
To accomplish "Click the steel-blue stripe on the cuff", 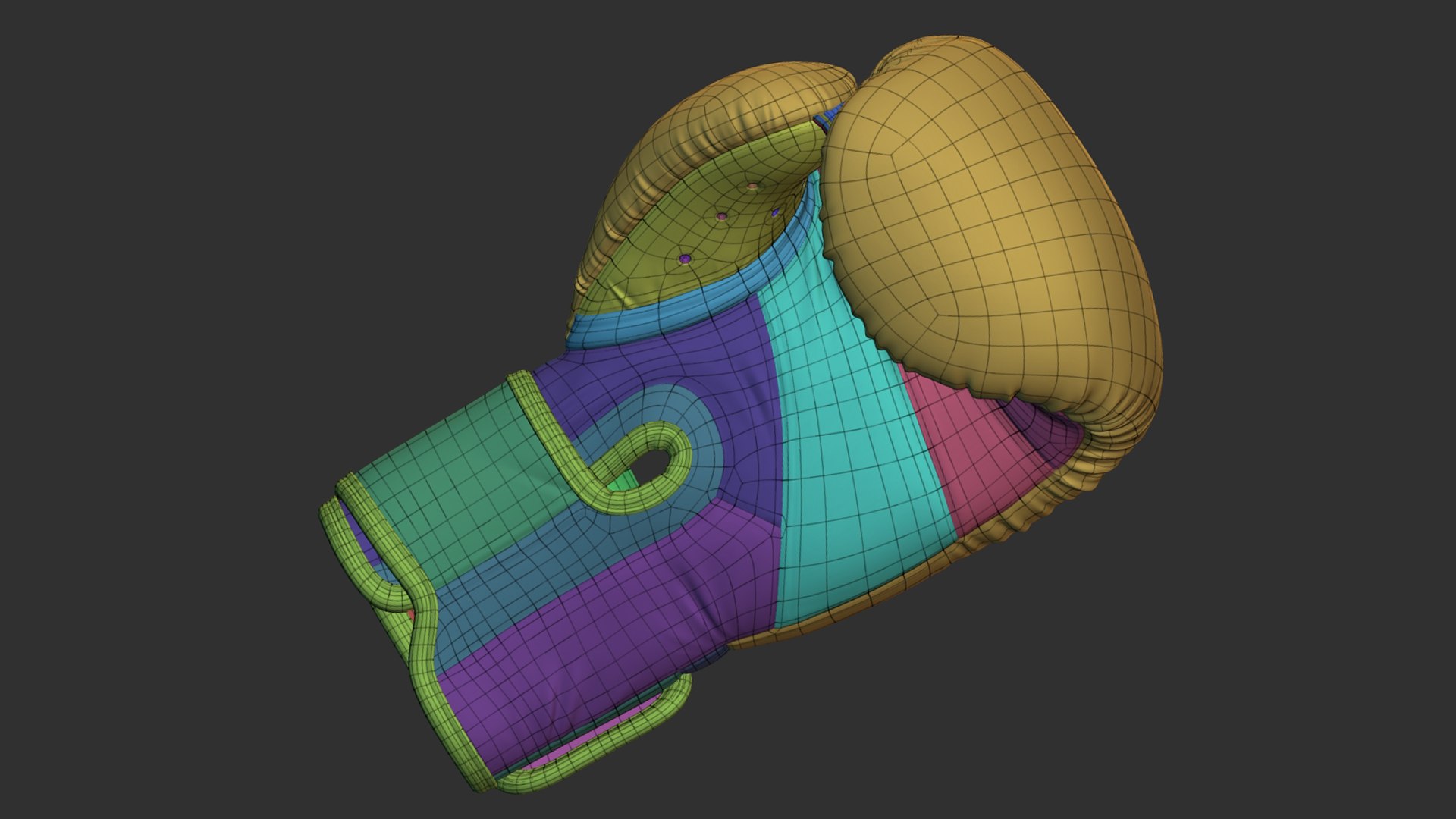I will 531,576.
